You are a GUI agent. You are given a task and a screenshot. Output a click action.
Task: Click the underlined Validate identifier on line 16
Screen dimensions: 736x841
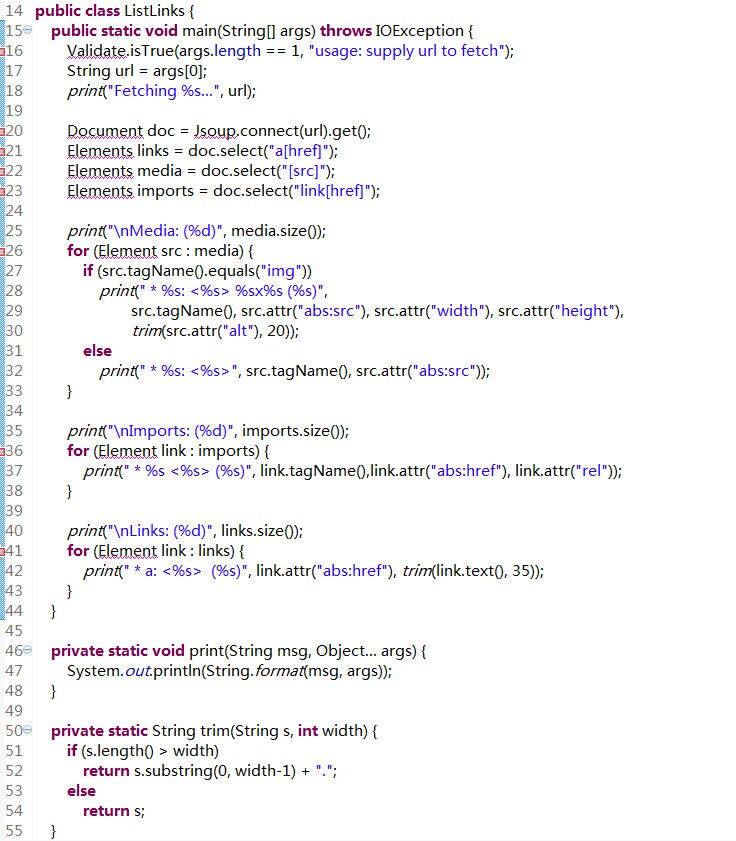pyautogui.click(x=97, y=51)
